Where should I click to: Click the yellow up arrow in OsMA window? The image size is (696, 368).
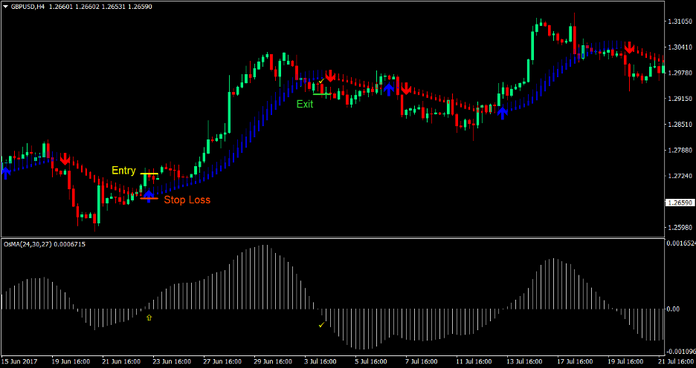(x=149, y=317)
